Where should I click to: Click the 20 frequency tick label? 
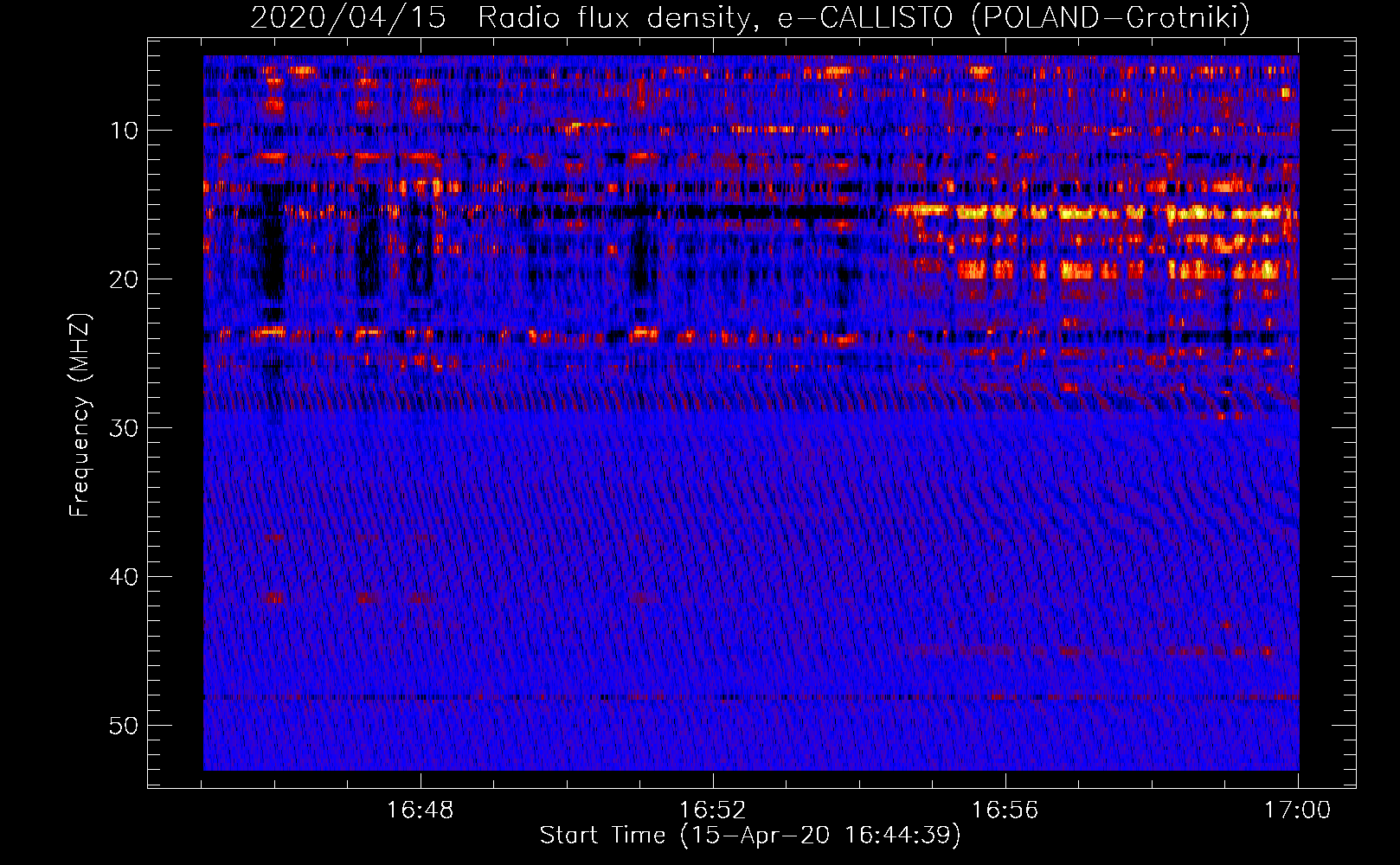[x=125, y=279]
